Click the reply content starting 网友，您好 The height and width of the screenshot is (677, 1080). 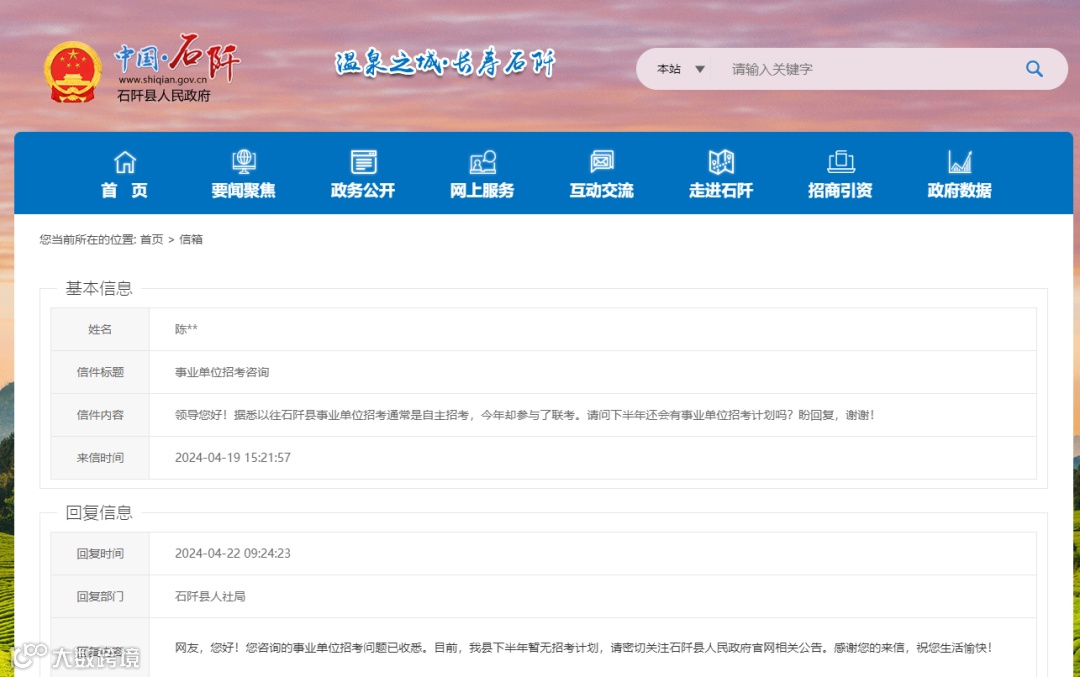point(583,647)
